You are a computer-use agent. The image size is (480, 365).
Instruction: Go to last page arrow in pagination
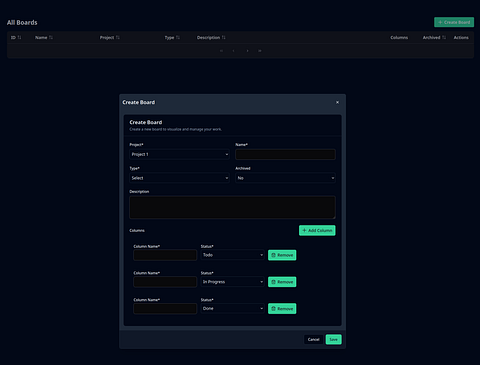pos(260,51)
